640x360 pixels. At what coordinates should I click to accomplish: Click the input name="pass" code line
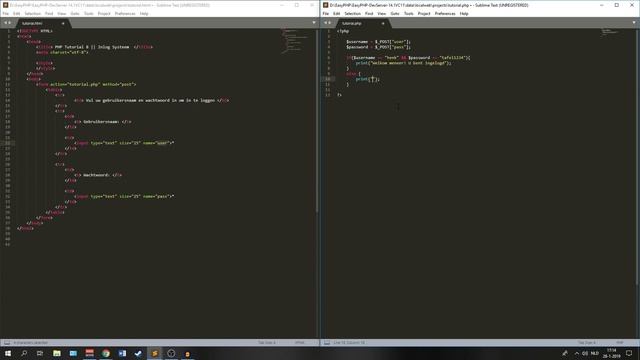[124, 196]
